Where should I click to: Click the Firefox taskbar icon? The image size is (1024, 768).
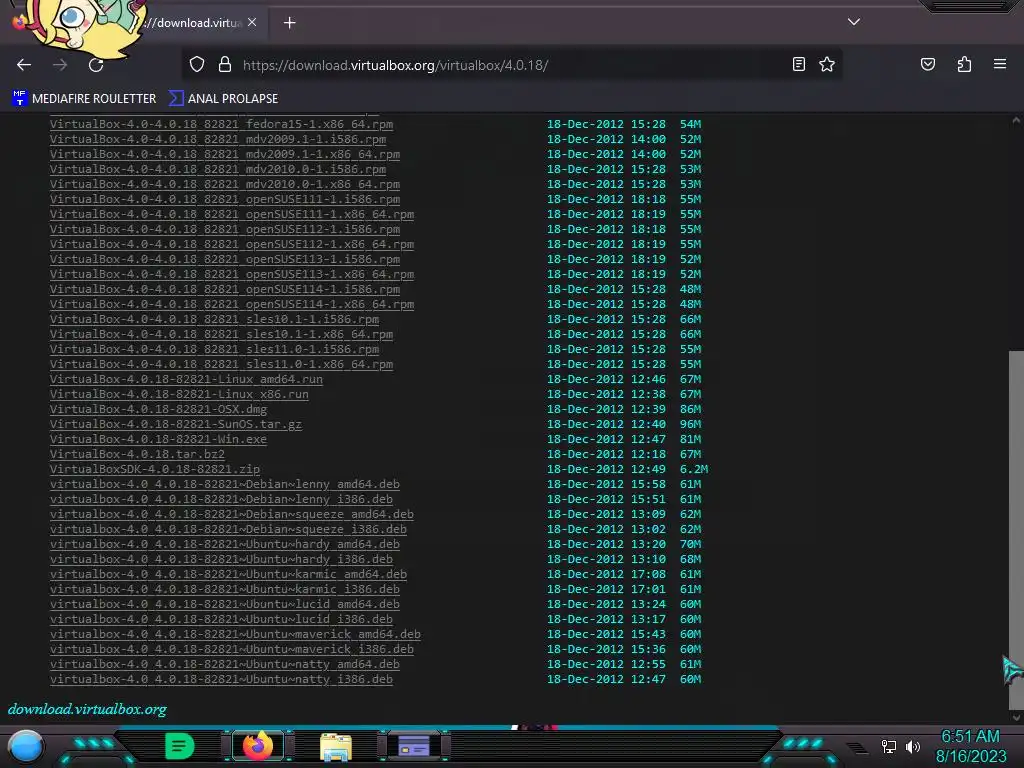[x=257, y=746]
